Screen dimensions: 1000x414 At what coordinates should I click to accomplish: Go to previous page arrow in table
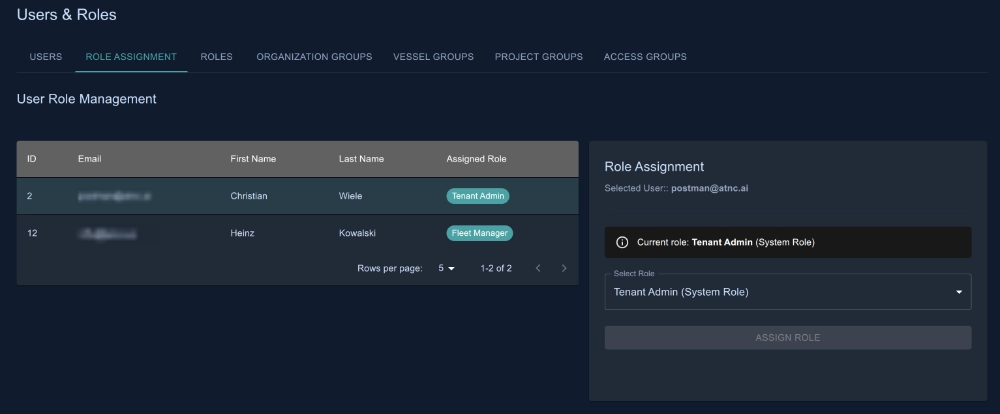[538, 268]
